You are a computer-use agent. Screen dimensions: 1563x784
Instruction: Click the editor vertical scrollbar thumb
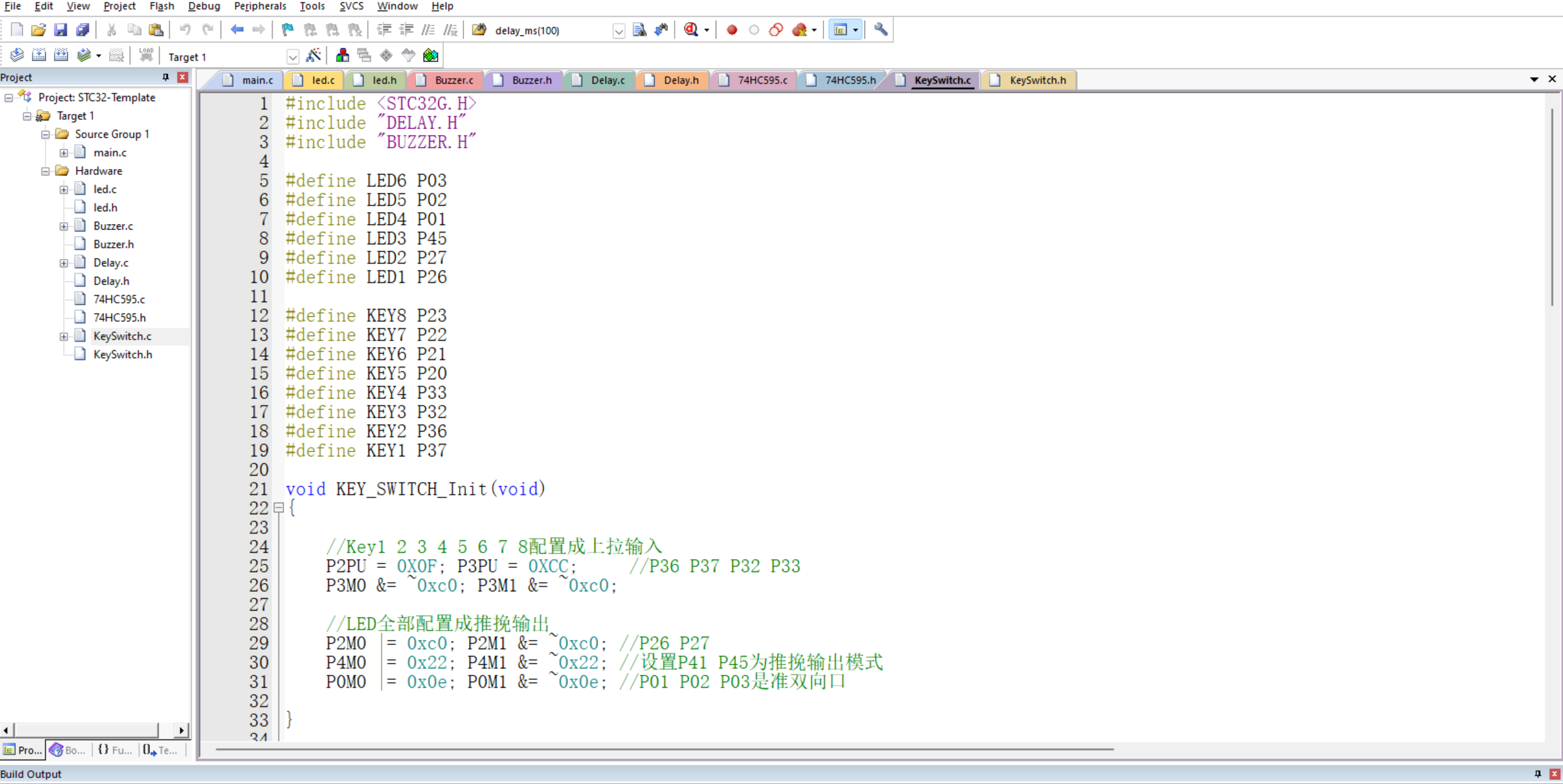click(1552, 207)
